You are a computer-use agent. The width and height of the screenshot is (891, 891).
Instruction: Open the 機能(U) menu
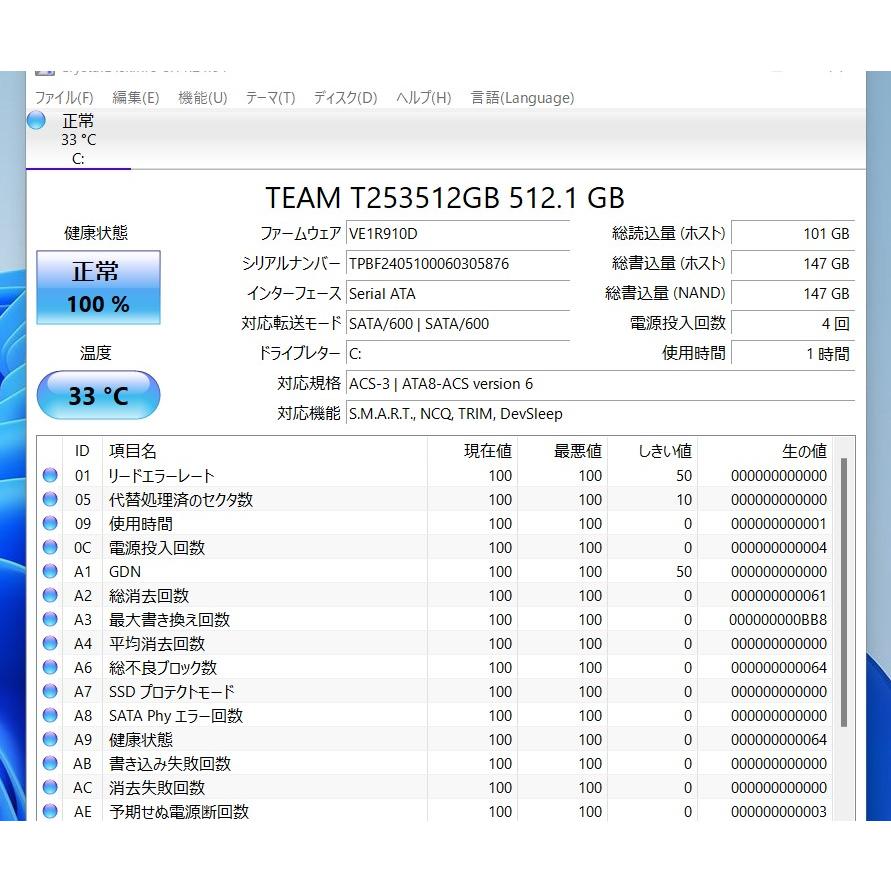[202, 98]
